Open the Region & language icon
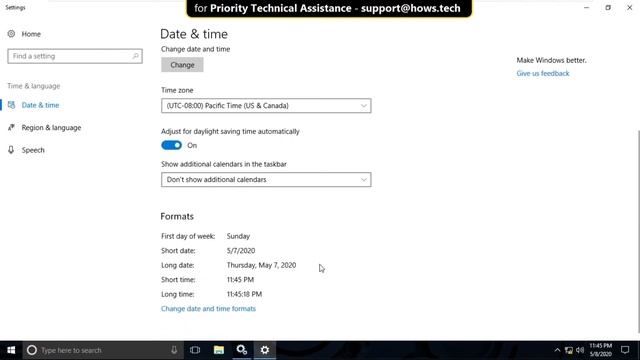 [x=11, y=127]
